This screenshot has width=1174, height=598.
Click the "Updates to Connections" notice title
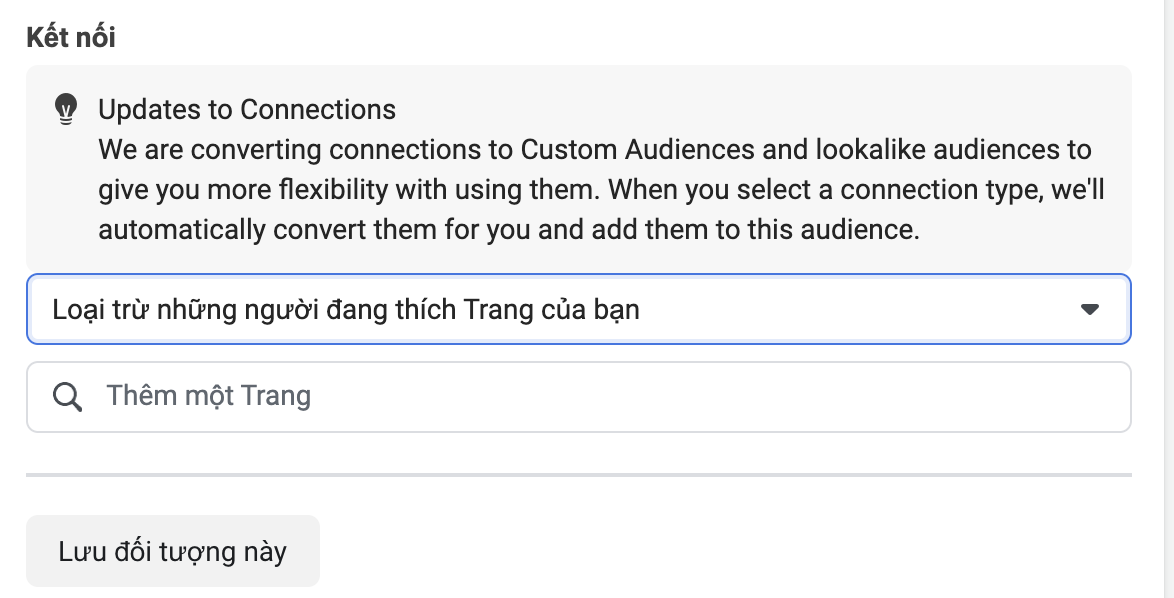tap(247, 109)
